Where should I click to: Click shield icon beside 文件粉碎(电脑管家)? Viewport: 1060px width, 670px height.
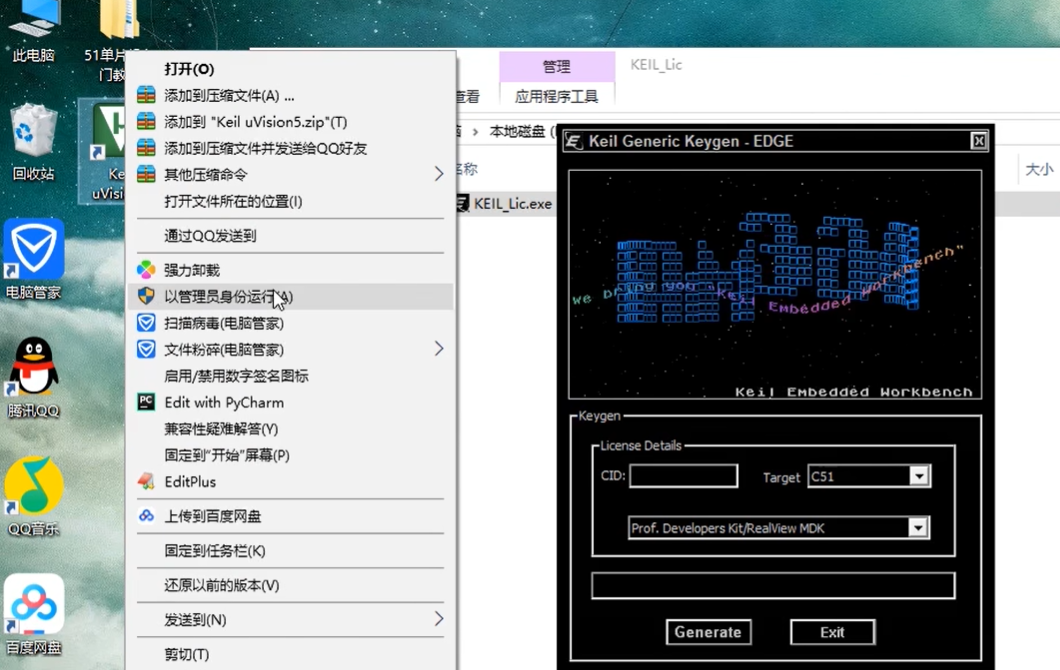pyautogui.click(x=146, y=349)
